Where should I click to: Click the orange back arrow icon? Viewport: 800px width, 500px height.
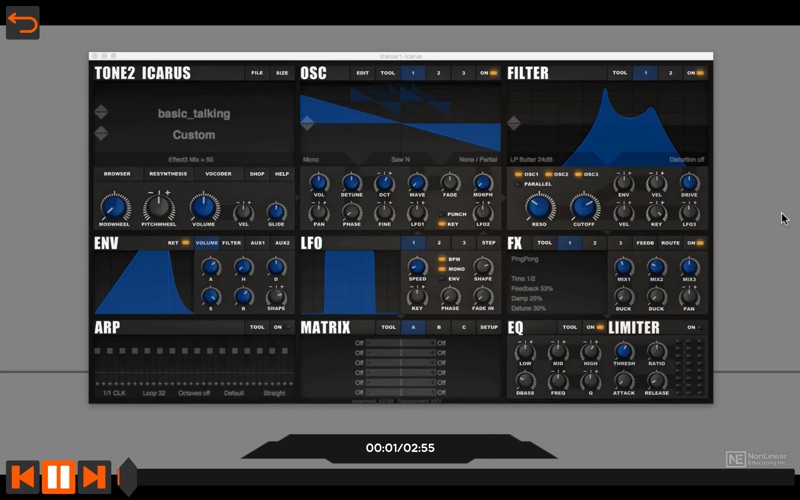click(22, 23)
